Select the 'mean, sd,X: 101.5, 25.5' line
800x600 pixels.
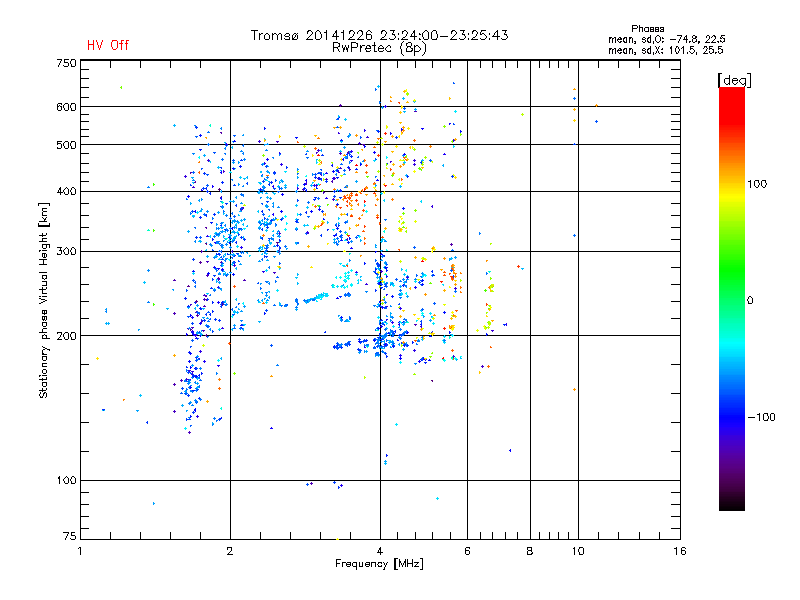point(665,50)
